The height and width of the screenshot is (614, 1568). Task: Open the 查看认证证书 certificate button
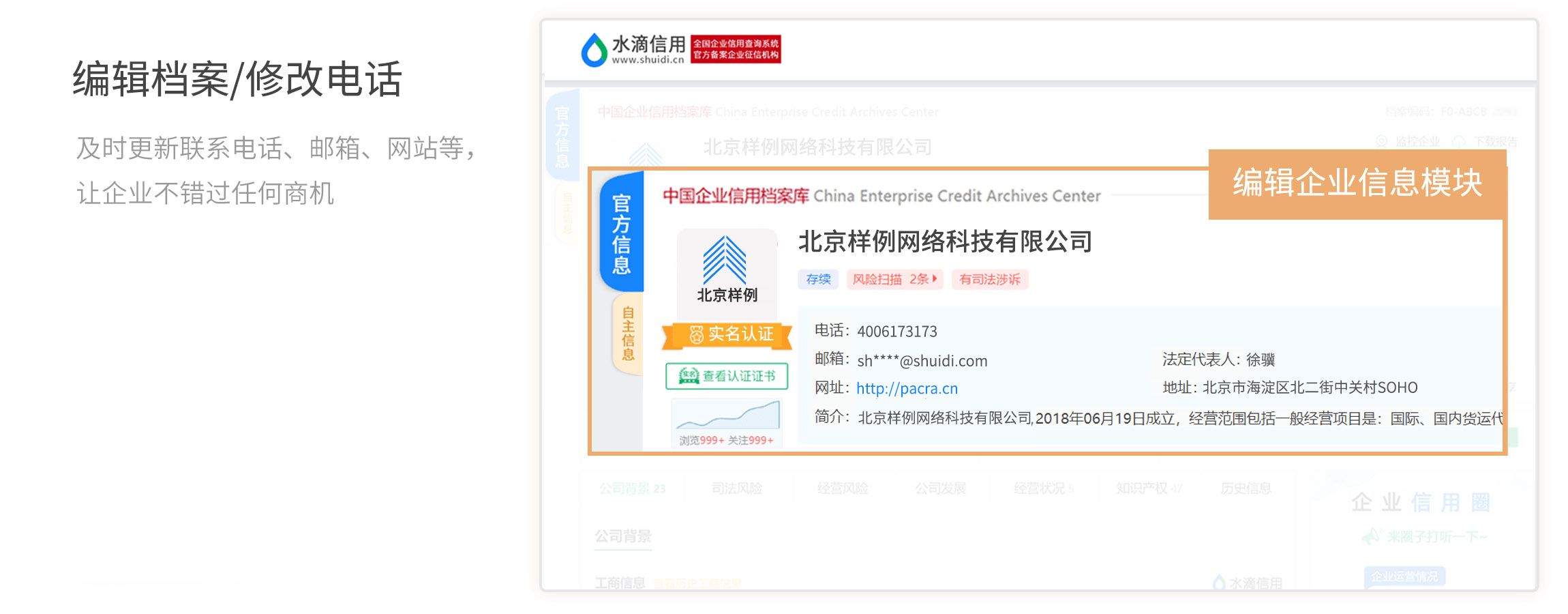pos(727,376)
